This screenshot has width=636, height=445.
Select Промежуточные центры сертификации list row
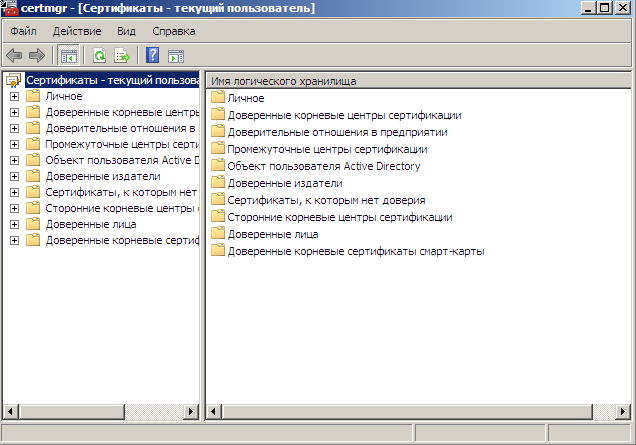[327, 149]
